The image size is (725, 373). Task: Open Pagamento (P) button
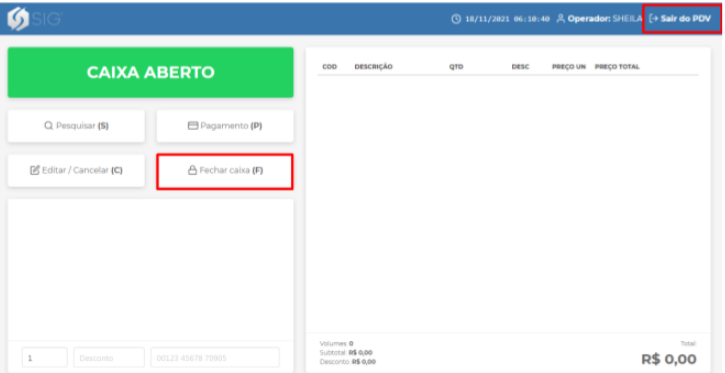pos(225,126)
